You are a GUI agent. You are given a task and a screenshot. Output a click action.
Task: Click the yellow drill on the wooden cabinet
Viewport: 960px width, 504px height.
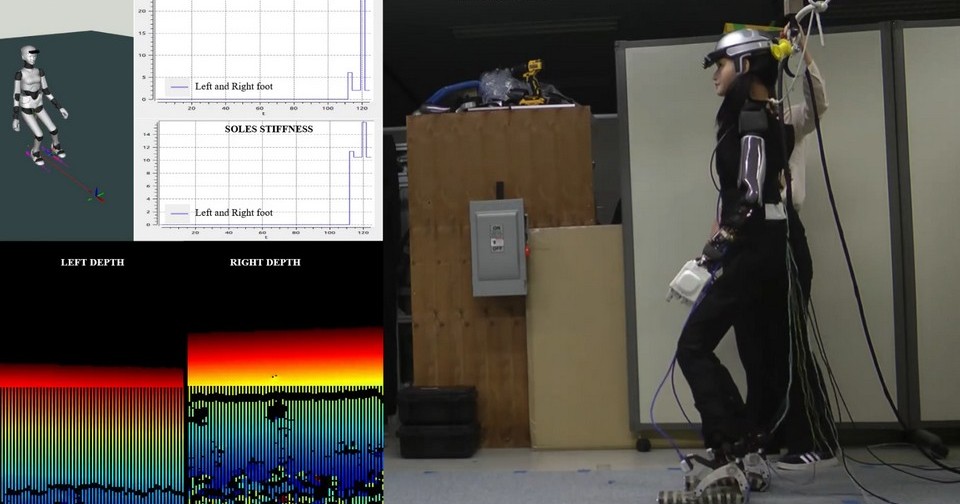point(532,82)
